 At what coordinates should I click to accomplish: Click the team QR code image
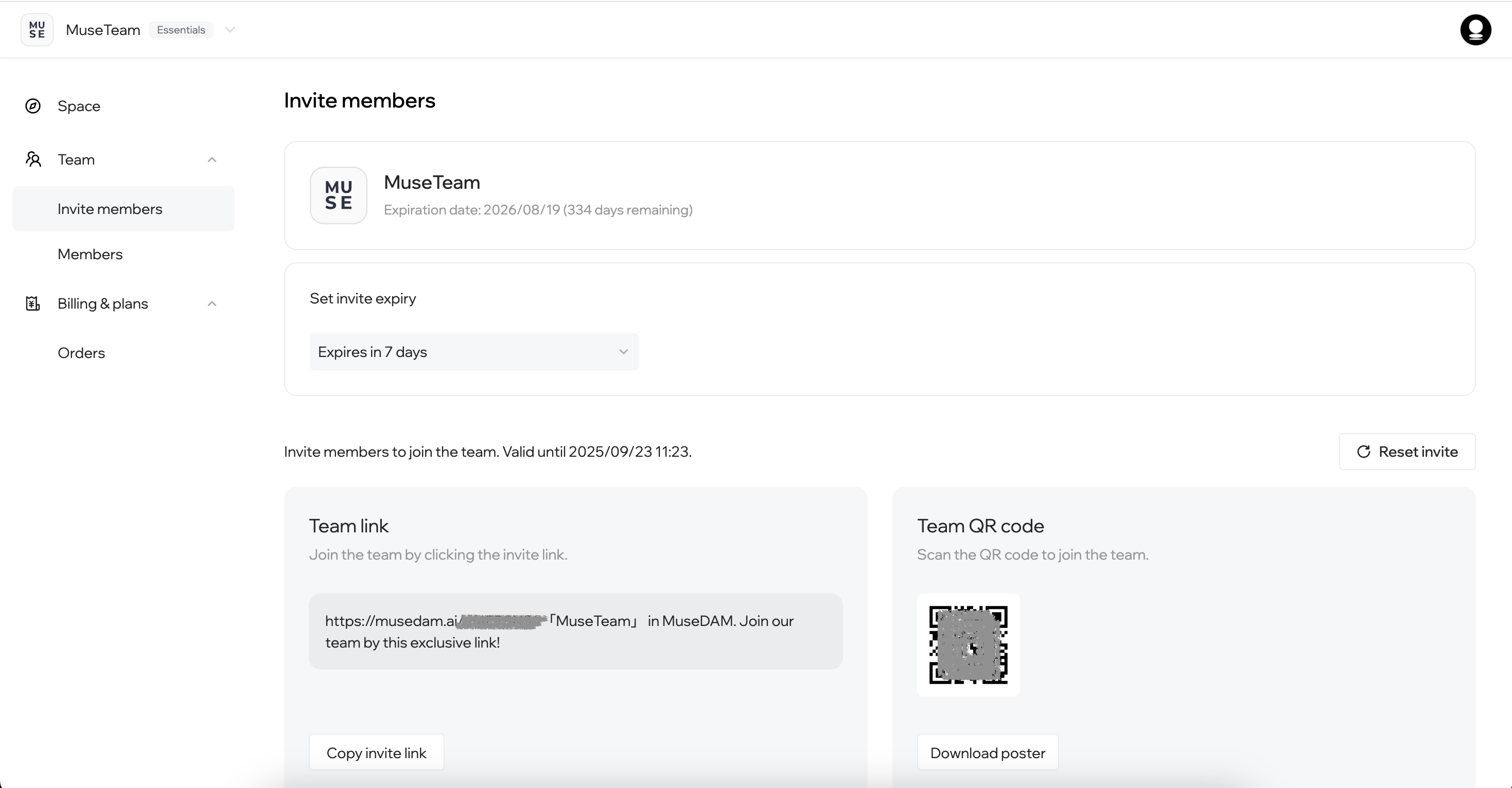click(968, 645)
